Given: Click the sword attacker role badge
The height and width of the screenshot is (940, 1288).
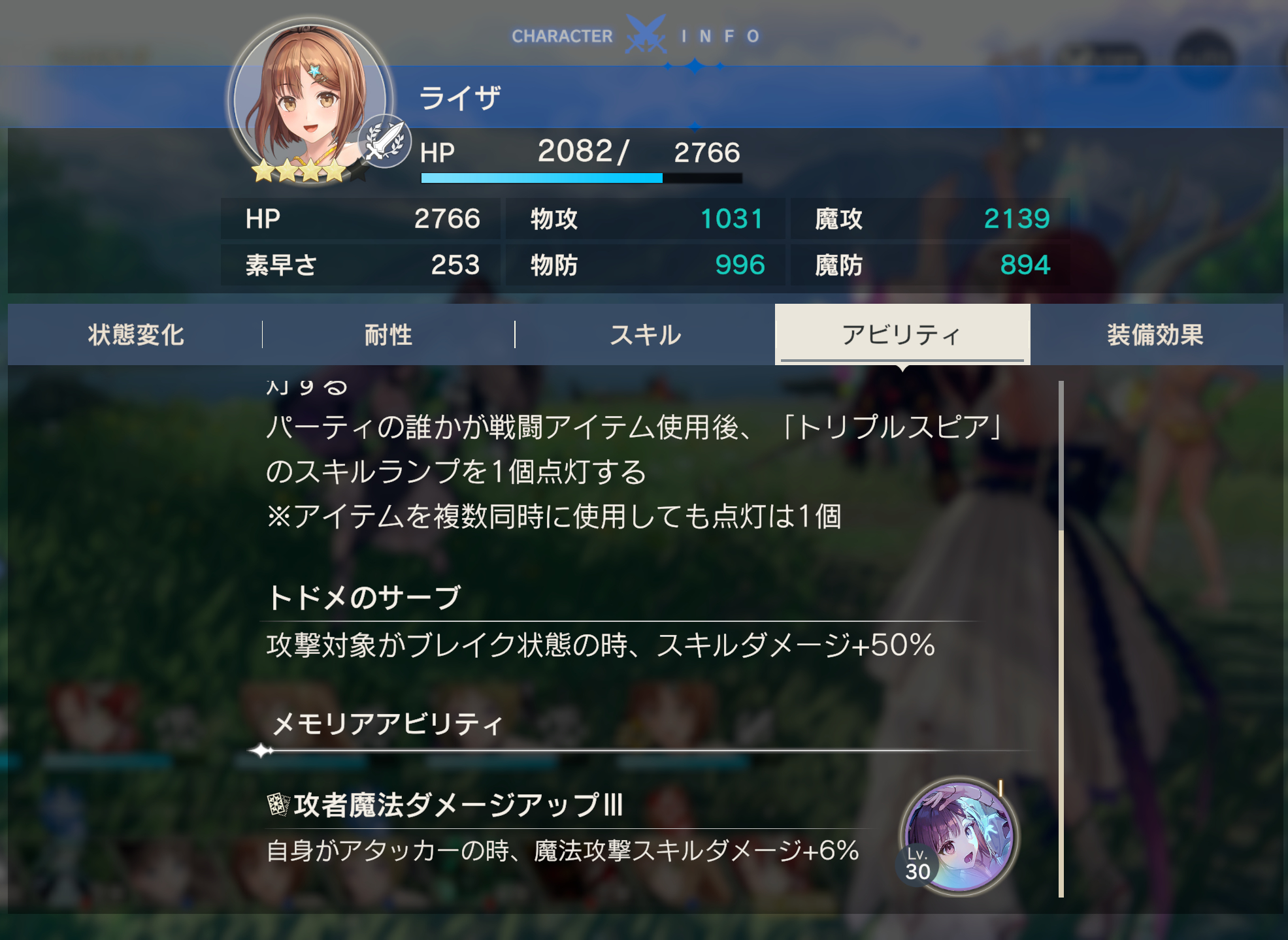Looking at the screenshot, I should click(x=384, y=141).
